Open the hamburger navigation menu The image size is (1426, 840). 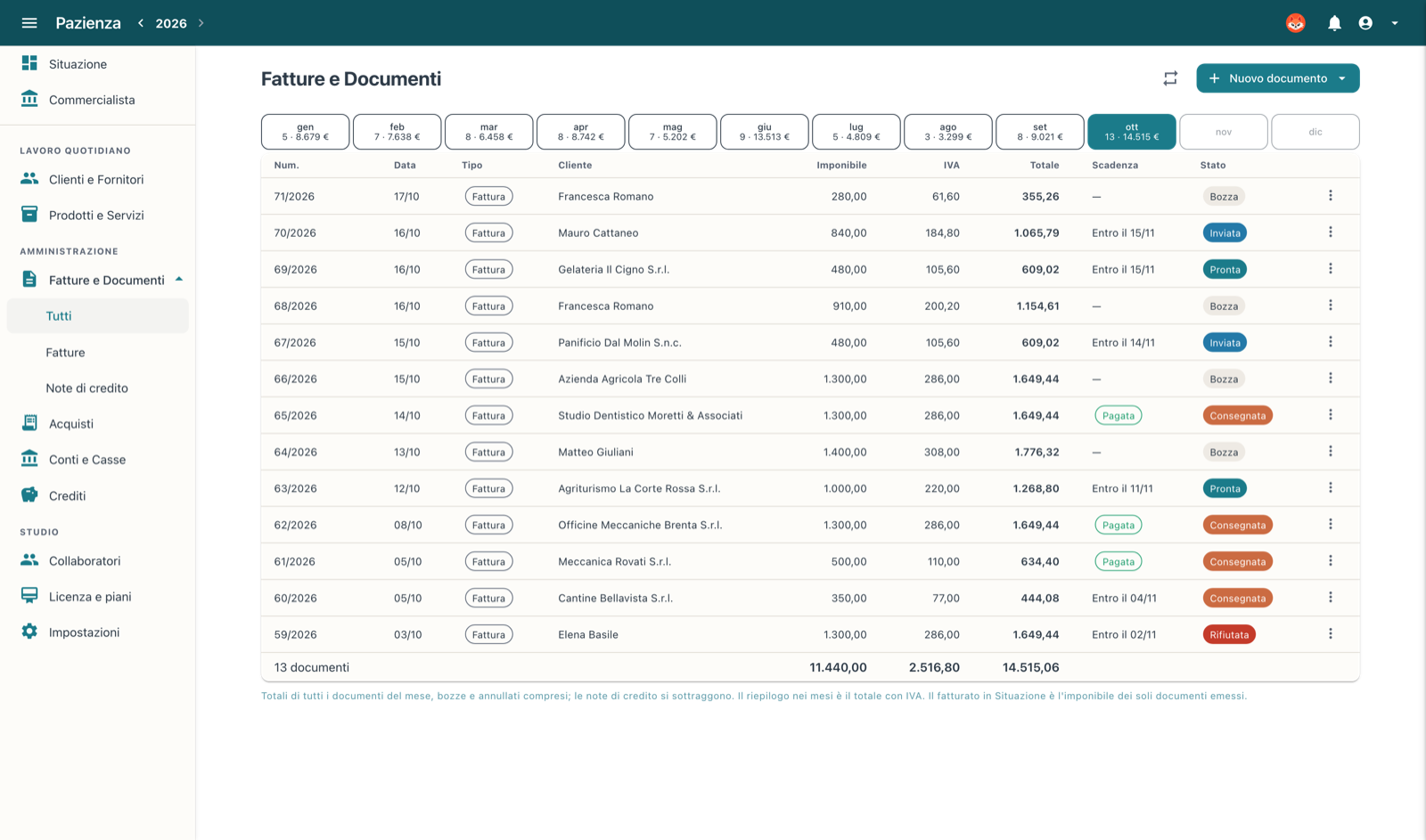click(29, 23)
